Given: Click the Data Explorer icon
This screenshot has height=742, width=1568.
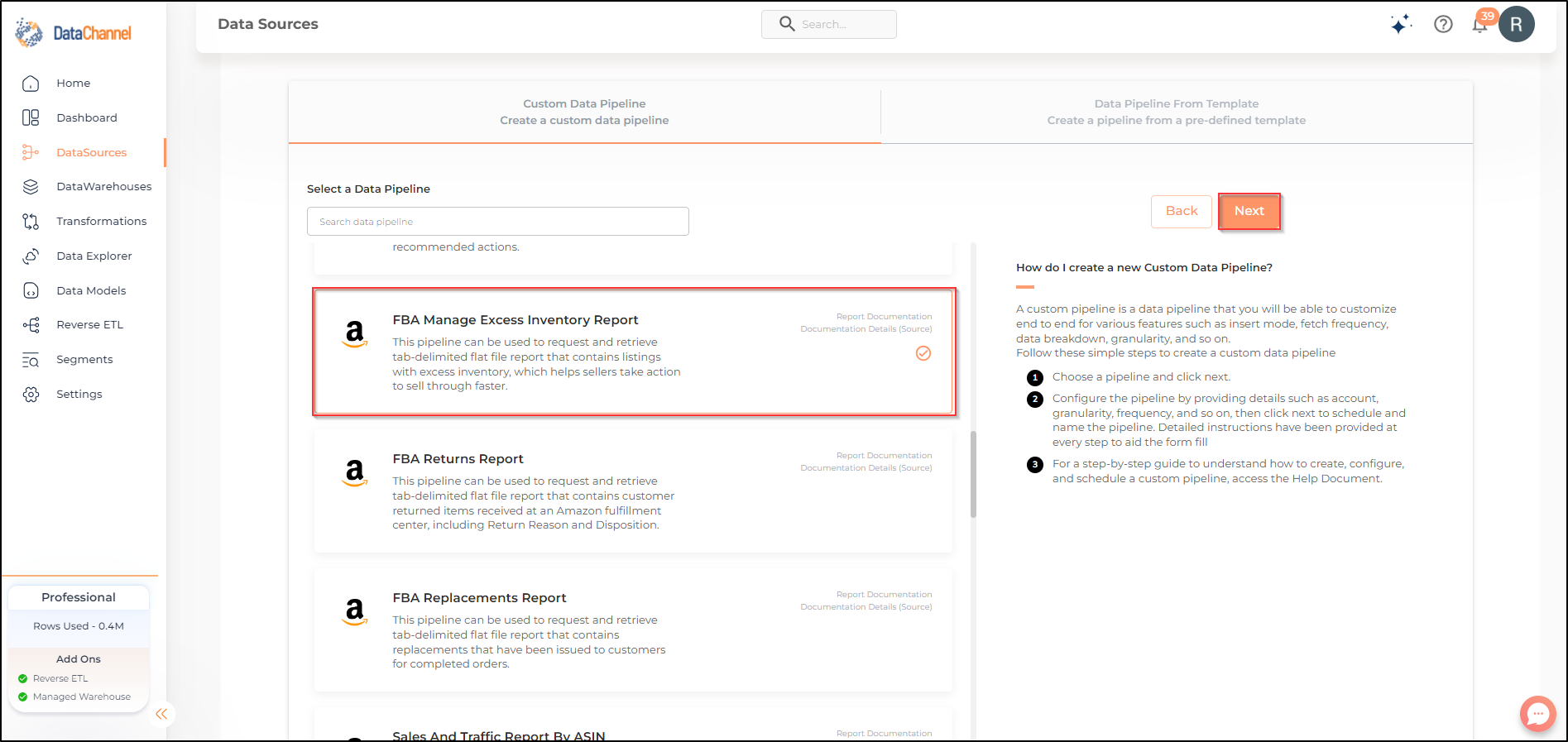Looking at the screenshot, I should (31, 256).
